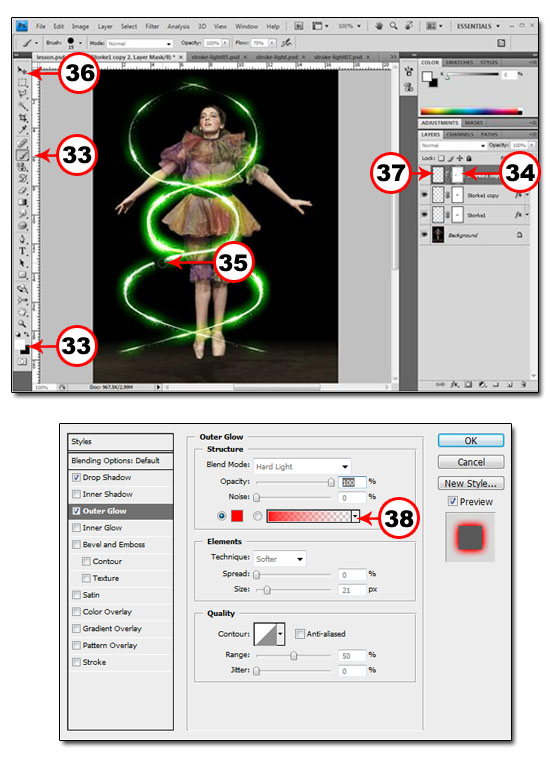Screen dimensions: 550x757
Task: Select the Type tool
Action: 22,251
